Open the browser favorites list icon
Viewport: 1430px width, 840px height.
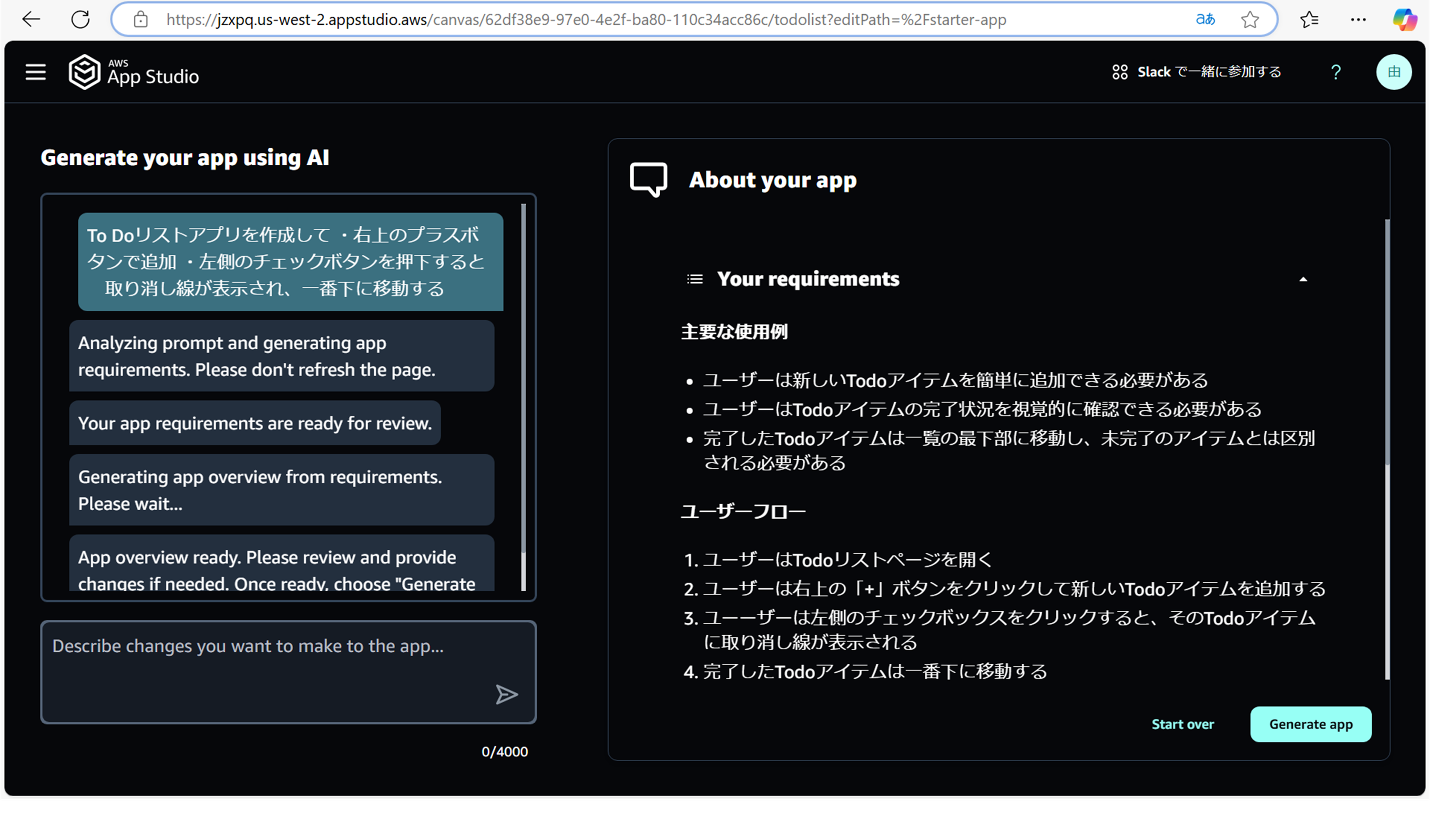1309,19
